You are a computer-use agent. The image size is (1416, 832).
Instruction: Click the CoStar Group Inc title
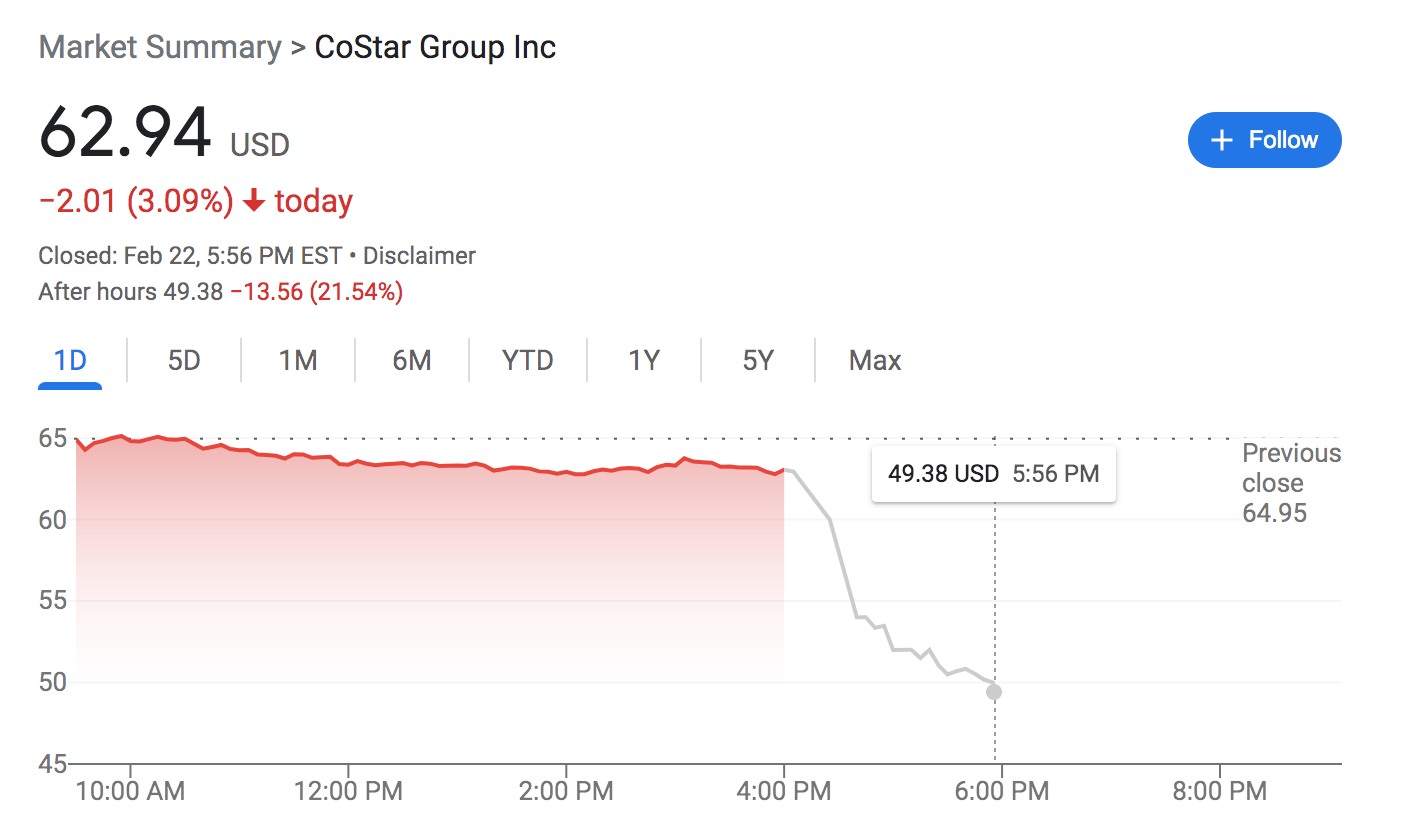coord(435,48)
